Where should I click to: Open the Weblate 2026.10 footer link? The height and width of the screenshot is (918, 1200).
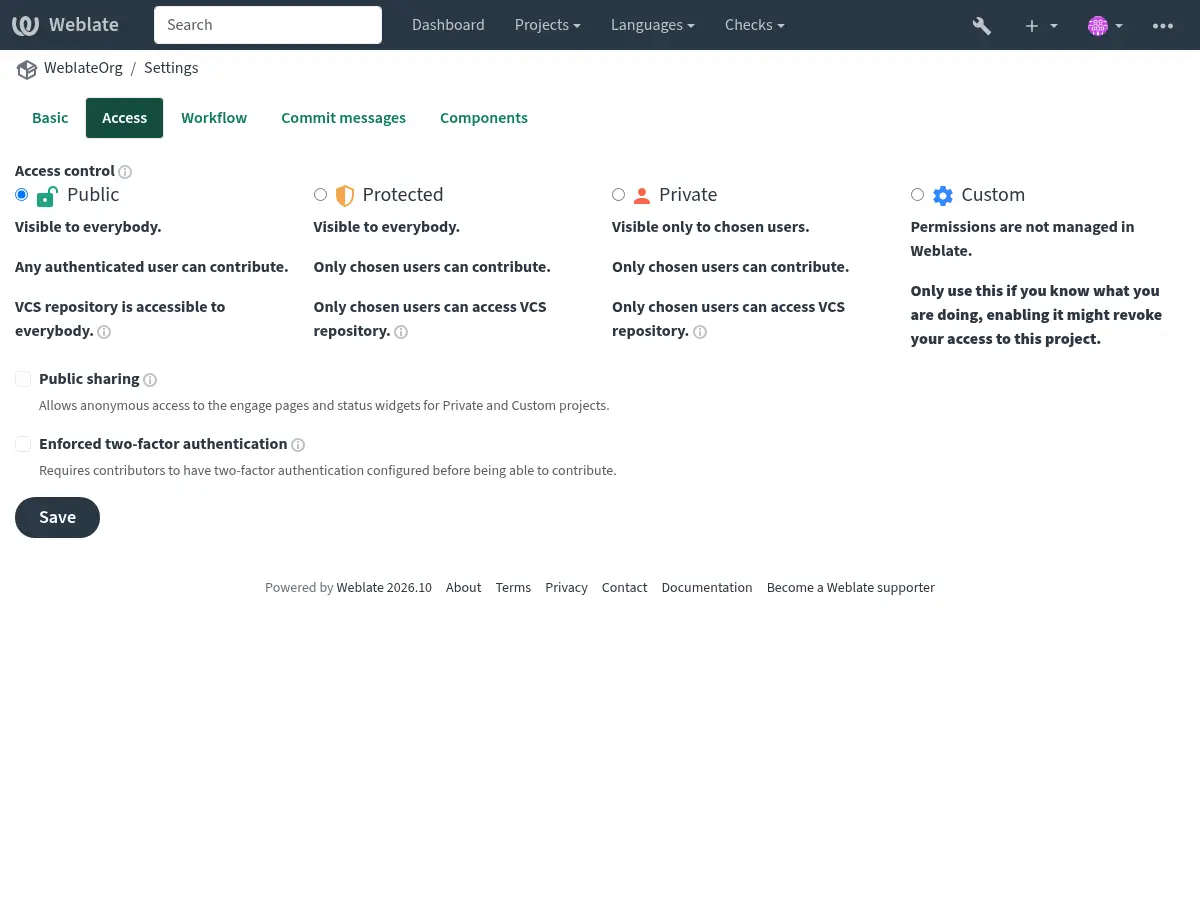coord(384,588)
